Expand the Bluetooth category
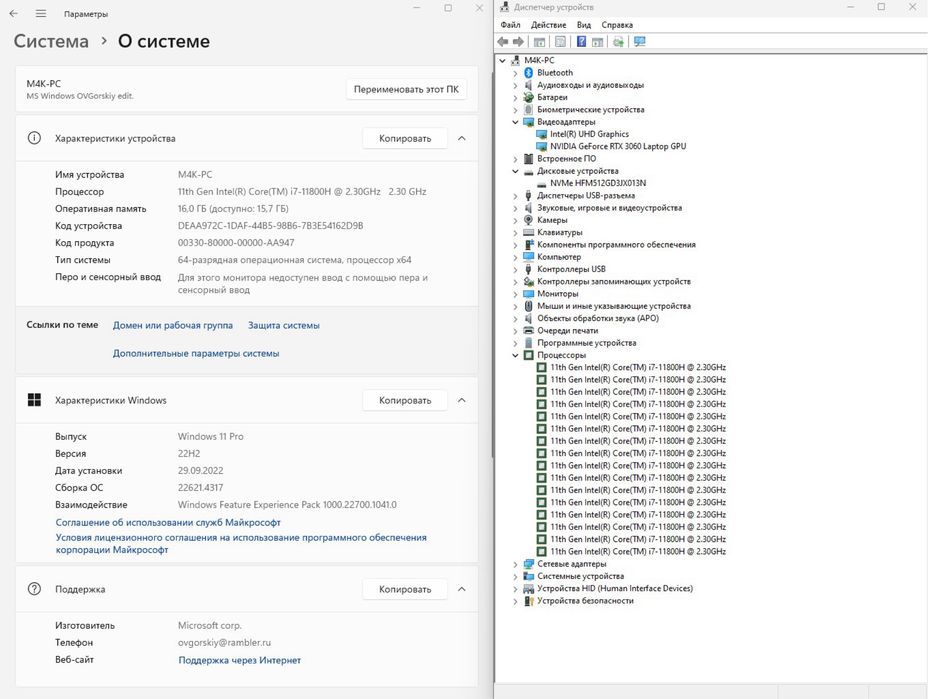 [x=515, y=73]
